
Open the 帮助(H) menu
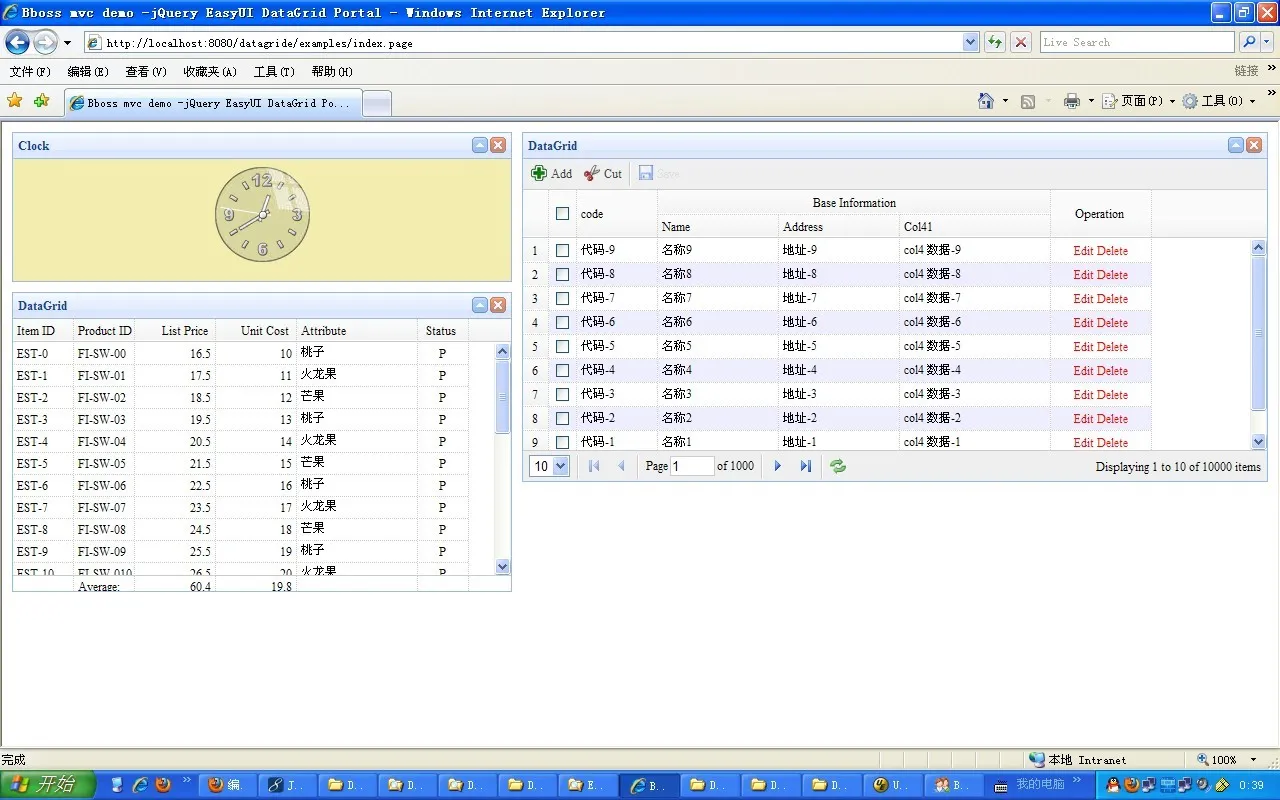point(332,72)
